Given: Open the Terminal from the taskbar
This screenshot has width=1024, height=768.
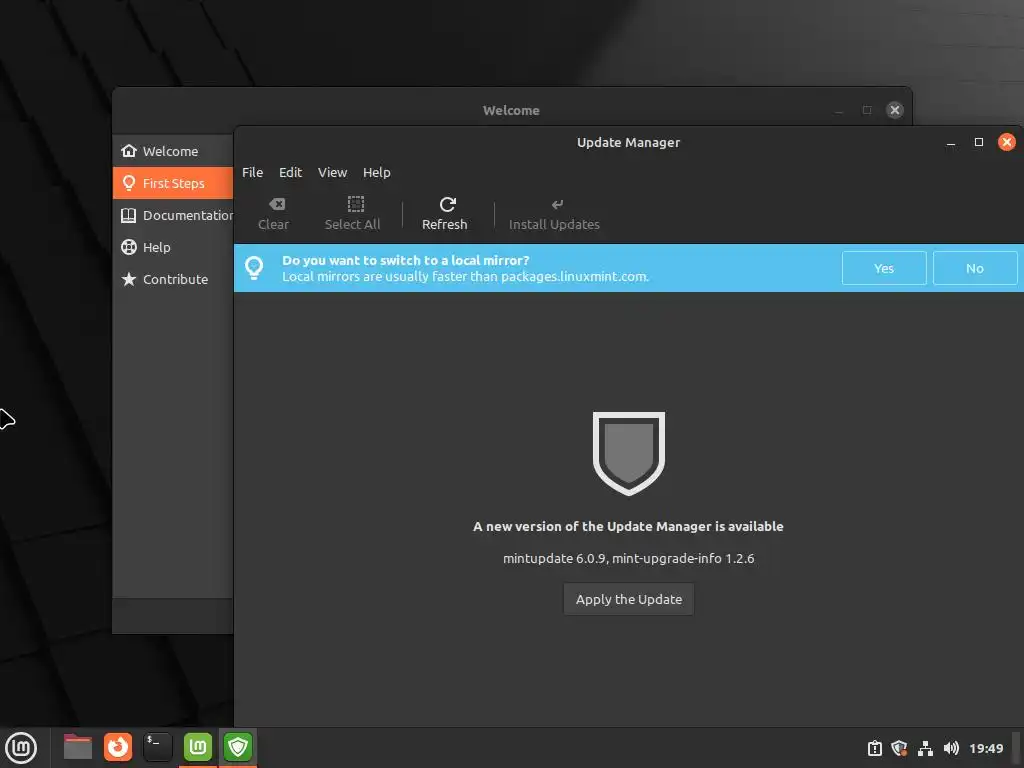Looking at the screenshot, I should (157, 747).
